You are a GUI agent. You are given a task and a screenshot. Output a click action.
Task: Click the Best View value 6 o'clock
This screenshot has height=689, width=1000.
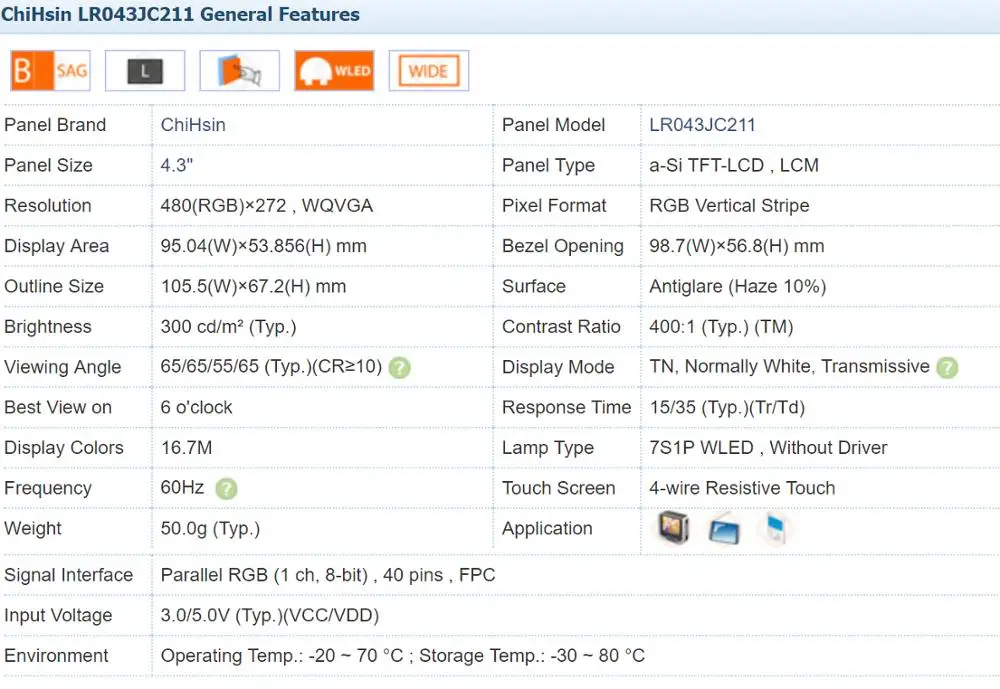196,407
